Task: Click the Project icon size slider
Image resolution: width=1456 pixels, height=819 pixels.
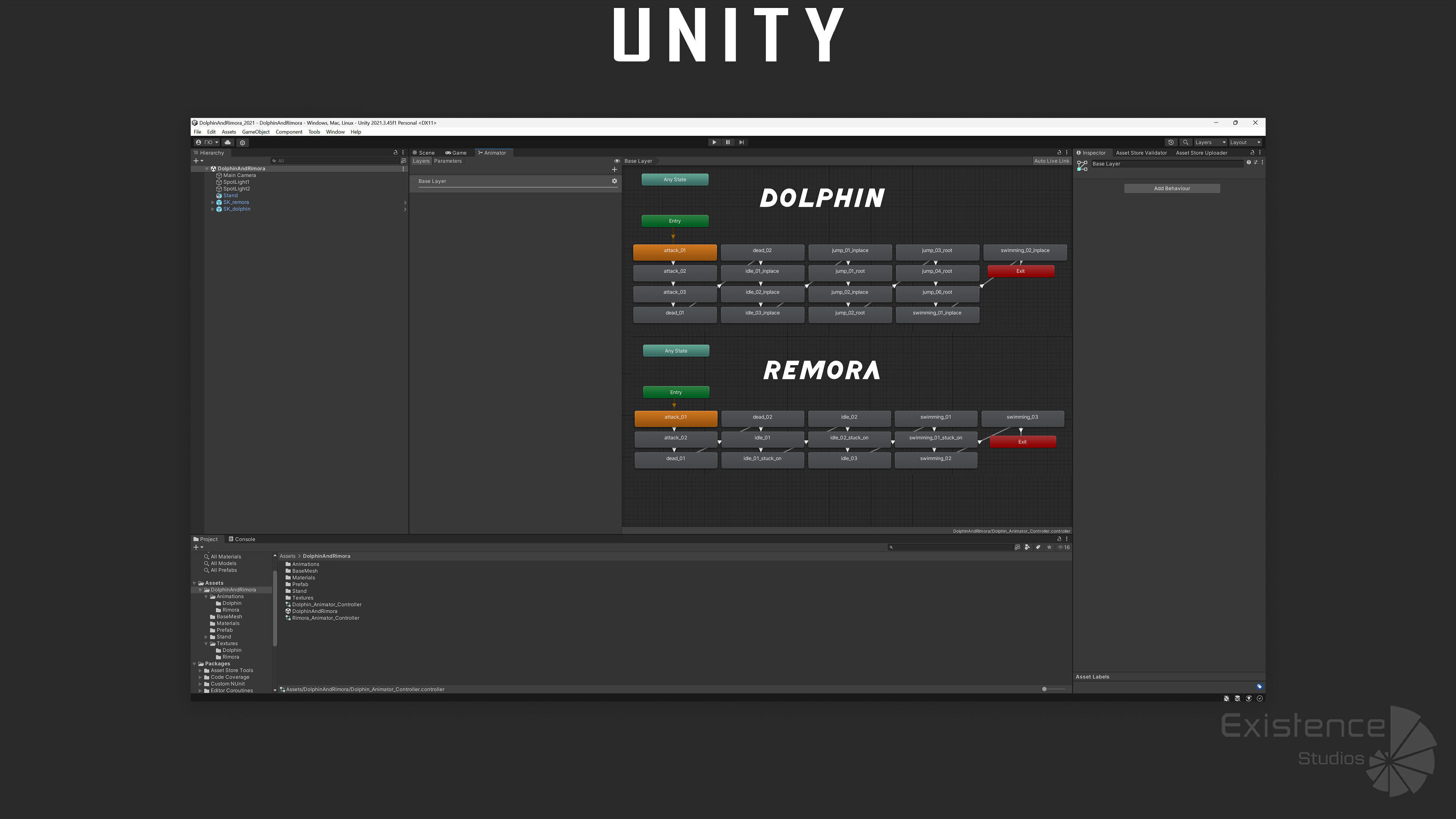Action: (1045, 689)
